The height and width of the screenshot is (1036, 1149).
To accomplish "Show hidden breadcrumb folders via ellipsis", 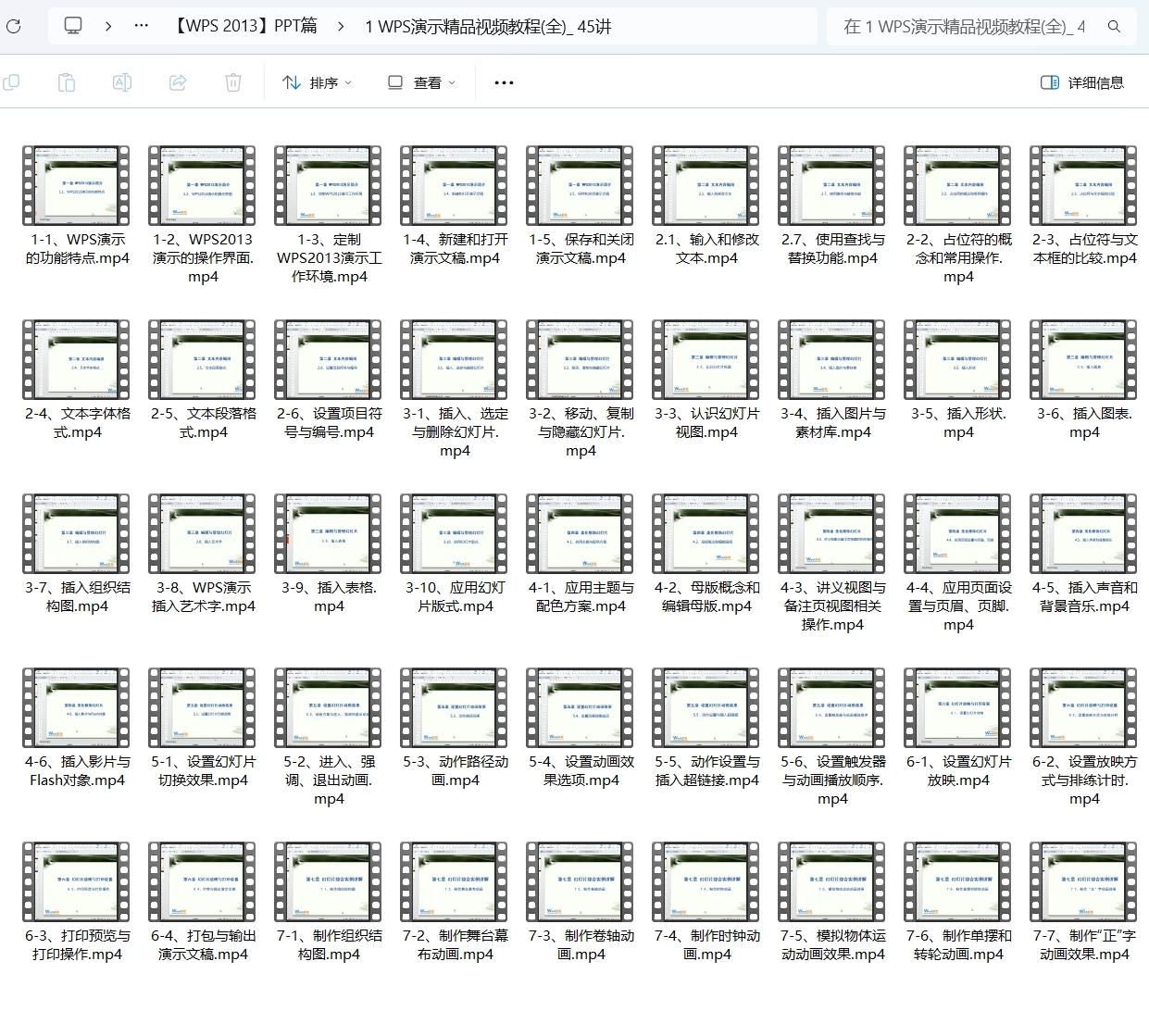I will [142, 26].
